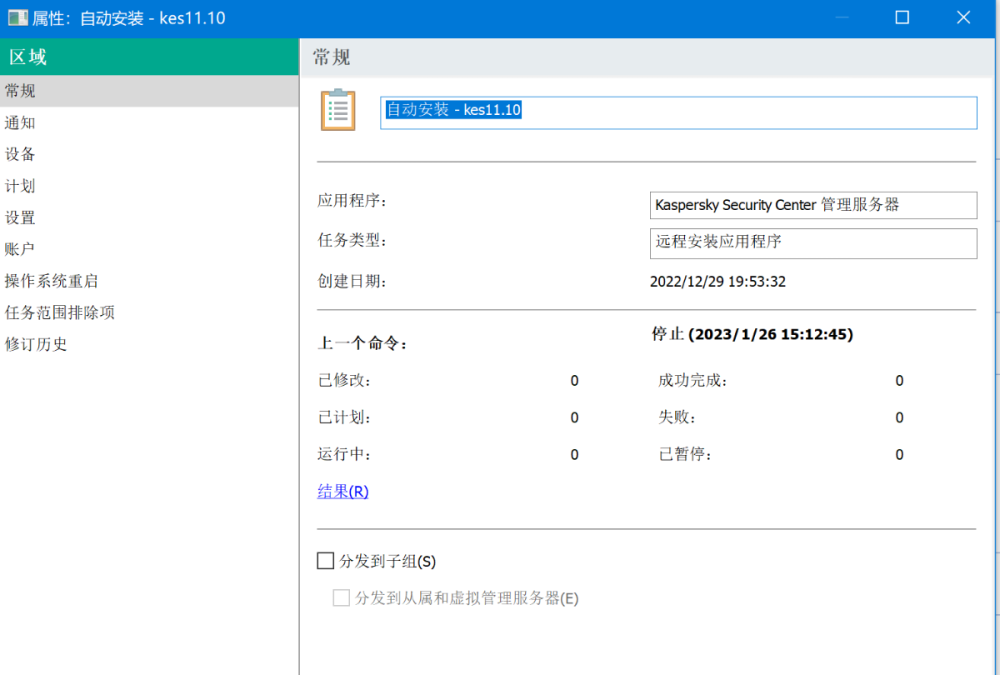Close the 属性 dialog window

[x=964, y=18]
